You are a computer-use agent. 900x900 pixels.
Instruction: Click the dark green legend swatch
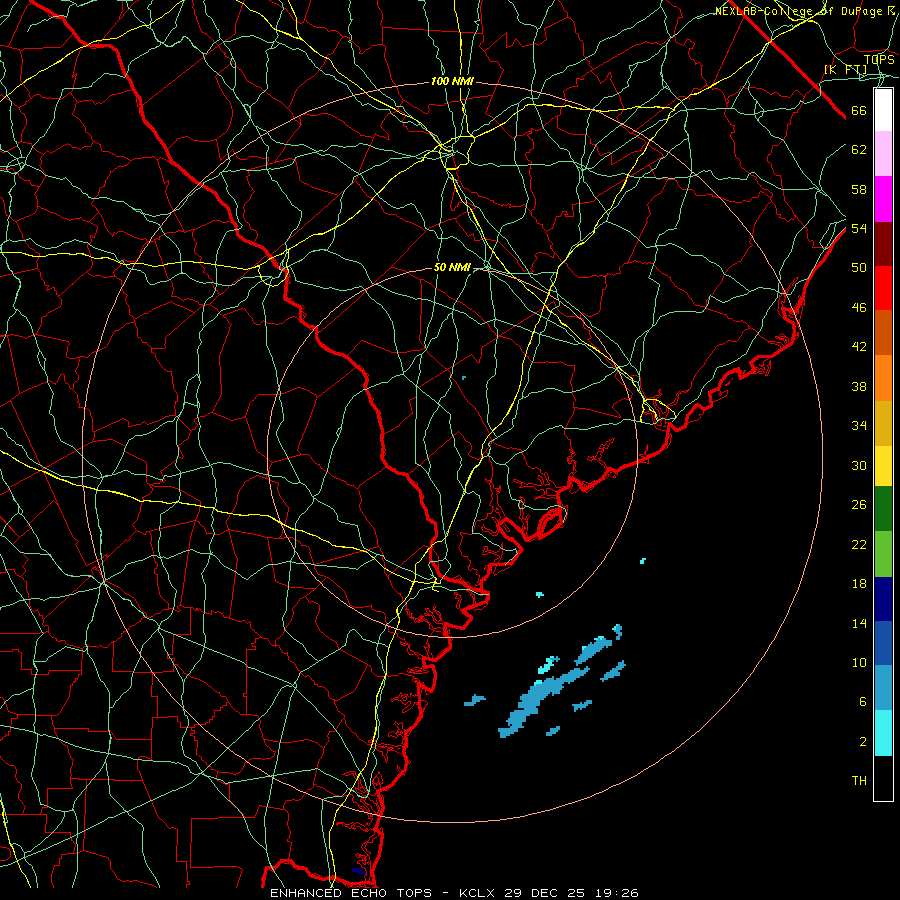[883, 509]
